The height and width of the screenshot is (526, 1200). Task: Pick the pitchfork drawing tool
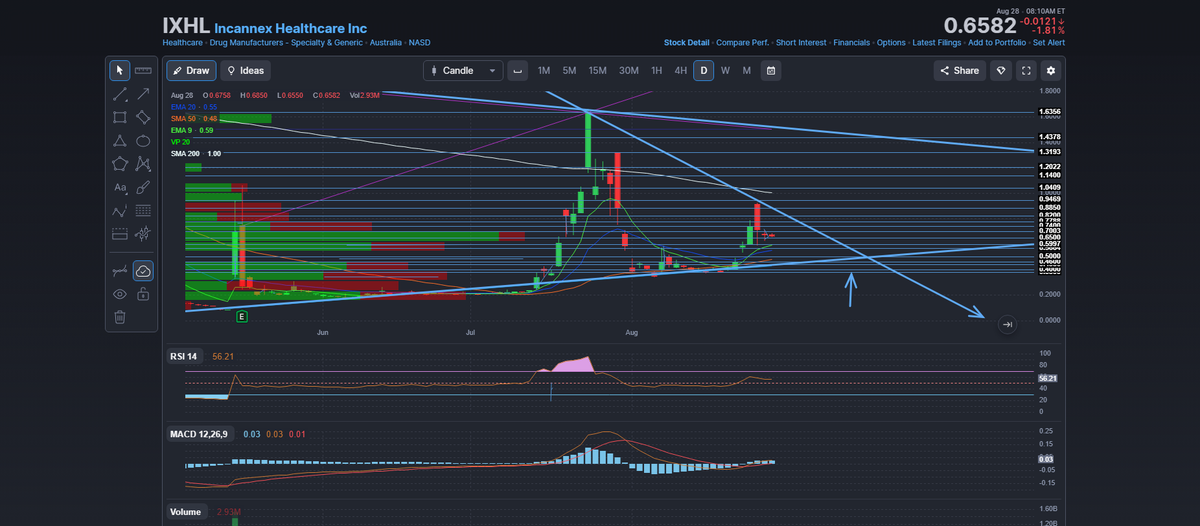click(x=143, y=234)
